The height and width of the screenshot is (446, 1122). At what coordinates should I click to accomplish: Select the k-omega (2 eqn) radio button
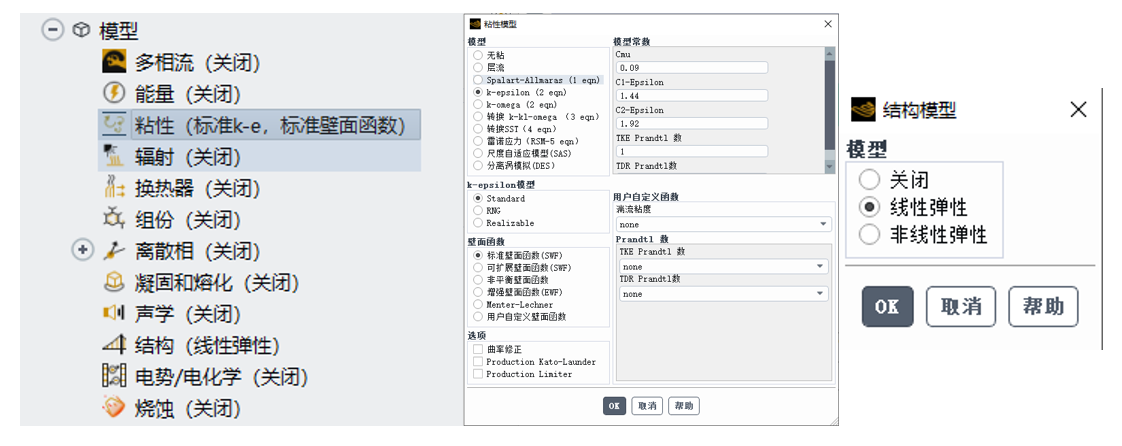tap(478, 104)
